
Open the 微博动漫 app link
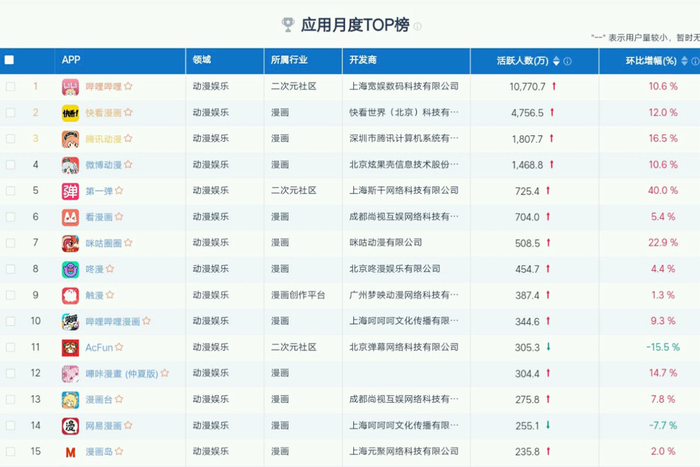click(x=104, y=165)
